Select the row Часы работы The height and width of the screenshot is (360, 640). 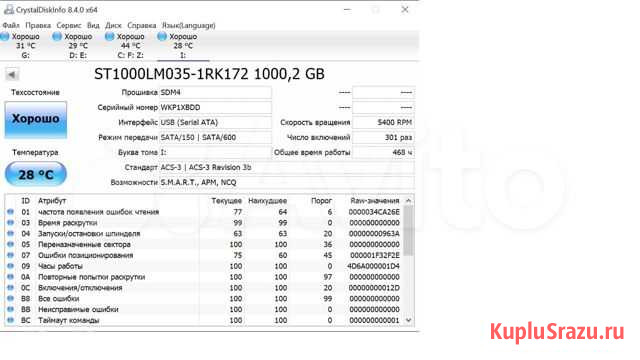[204, 266]
